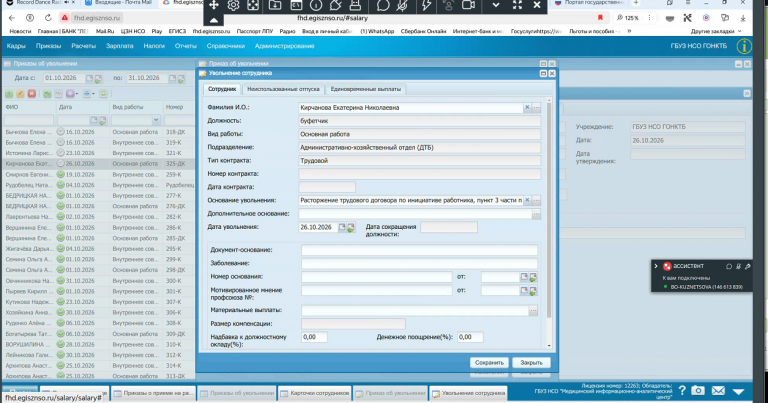
Task: Select the Истомина Ларис... row in orders list
Action: tap(98, 153)
